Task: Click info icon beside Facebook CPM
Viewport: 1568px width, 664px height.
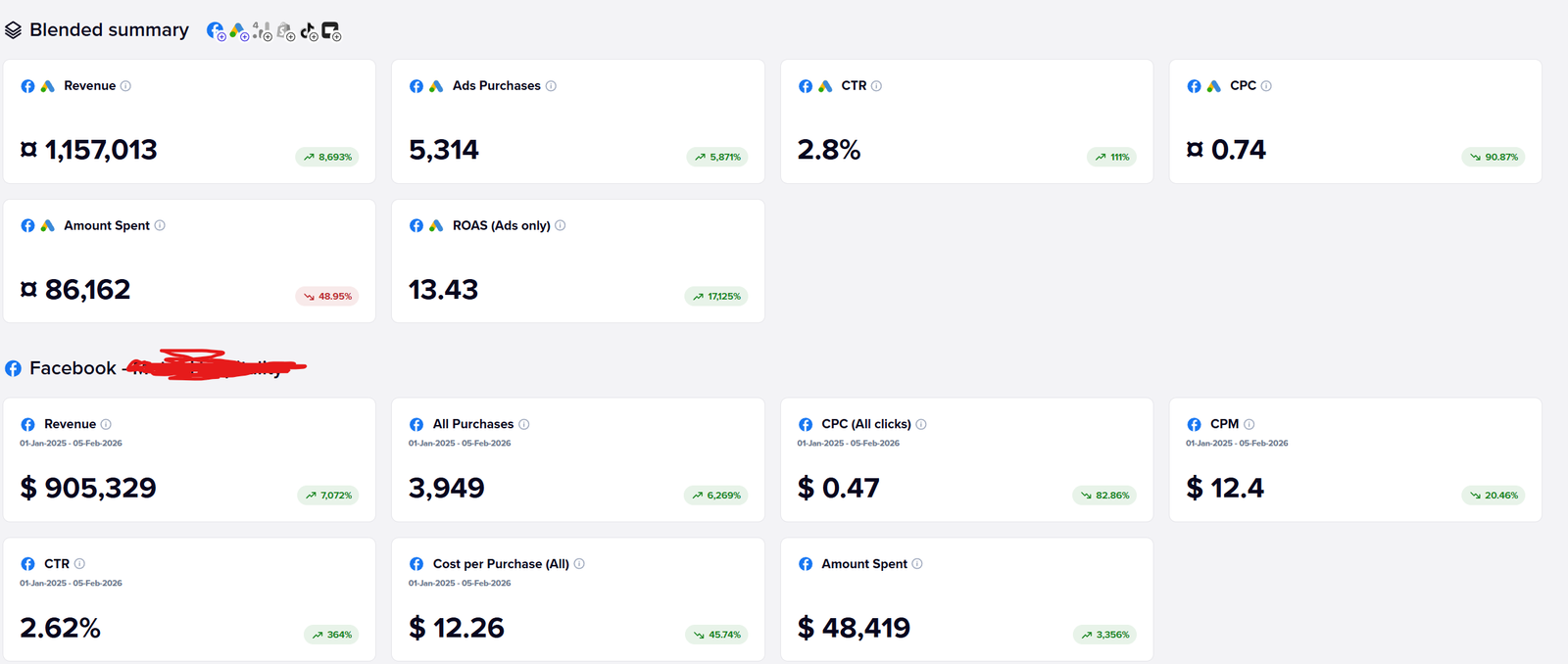Action: [x=1249, y=424]
